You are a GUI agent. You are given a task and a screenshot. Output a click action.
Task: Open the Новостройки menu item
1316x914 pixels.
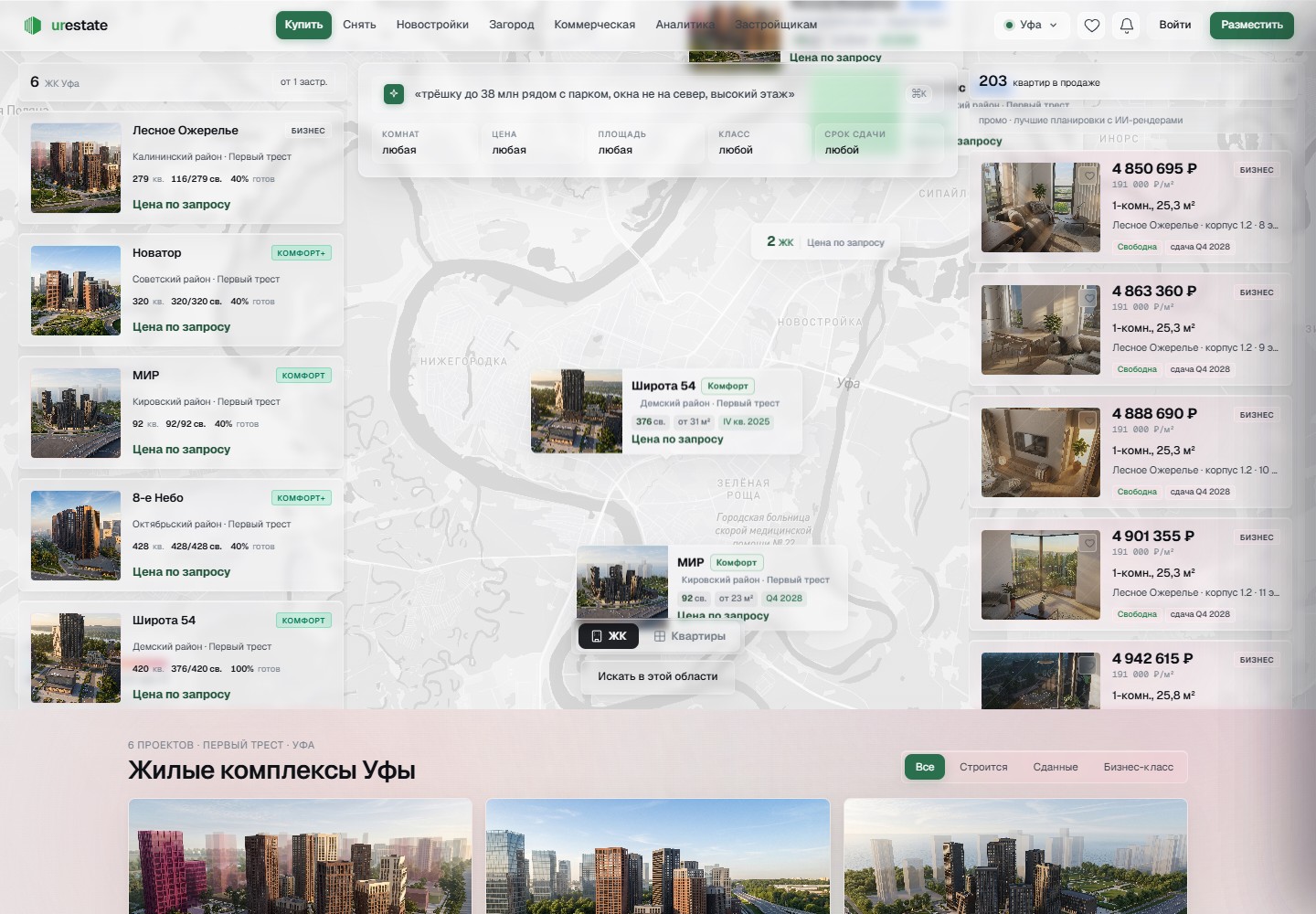pos(432,26)
